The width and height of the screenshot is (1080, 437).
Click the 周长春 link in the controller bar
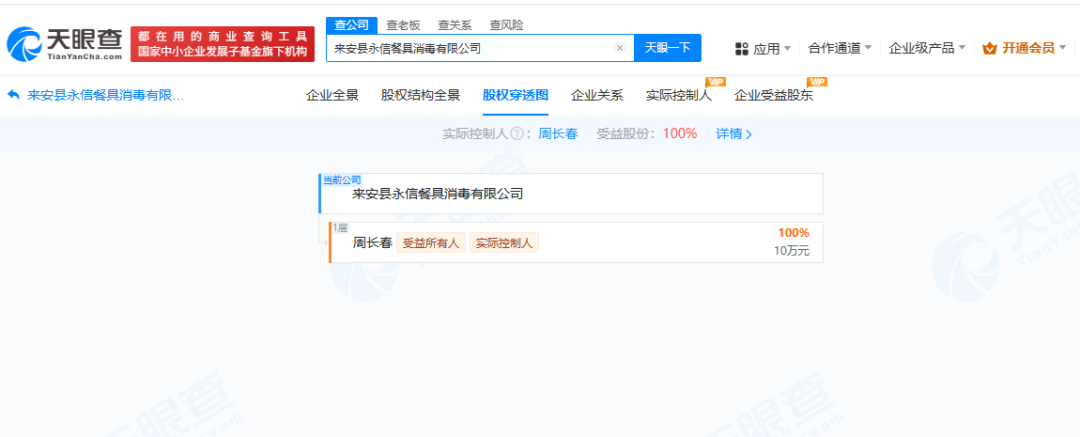point(557,134)
